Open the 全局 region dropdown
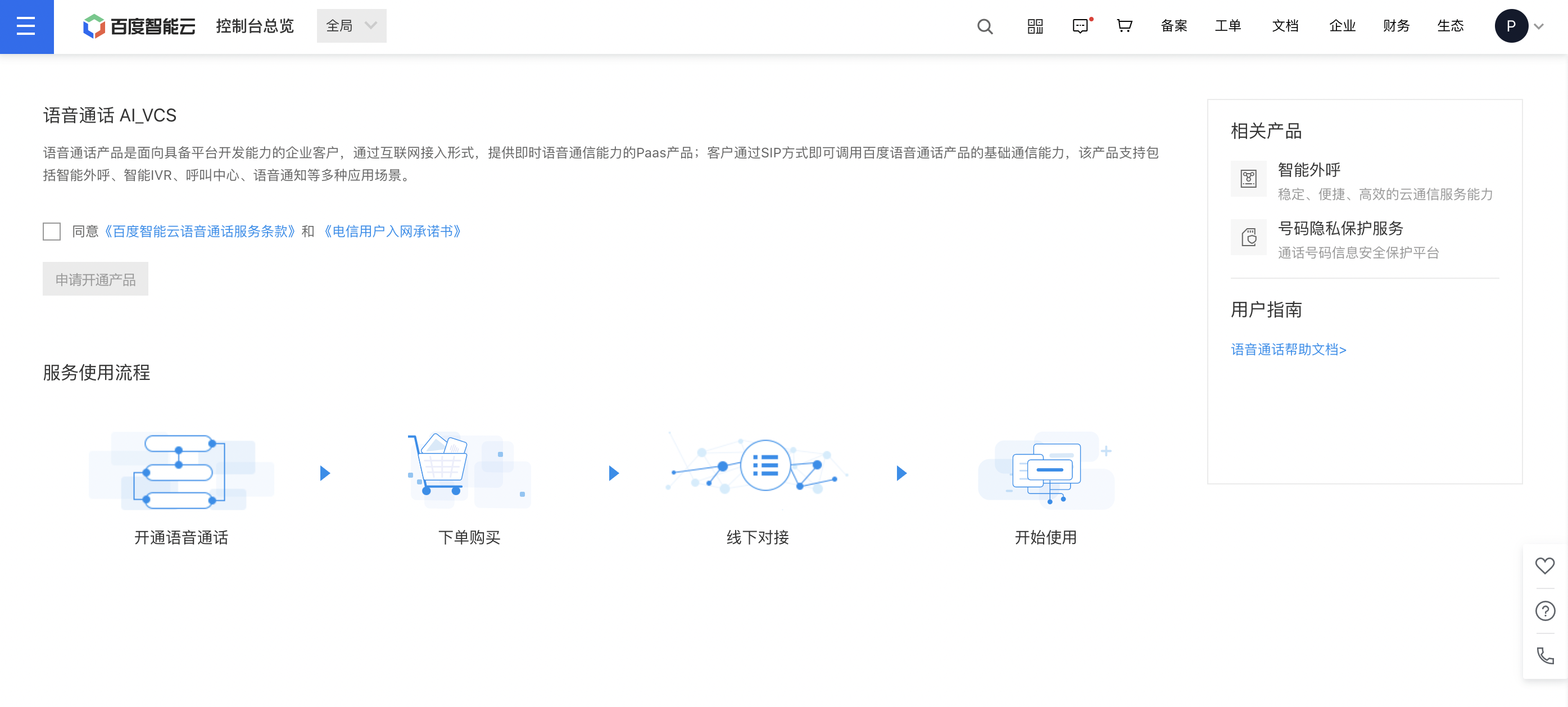This screenshot has width=1568, height=707. pyautogui.click(x=351, y=26)
